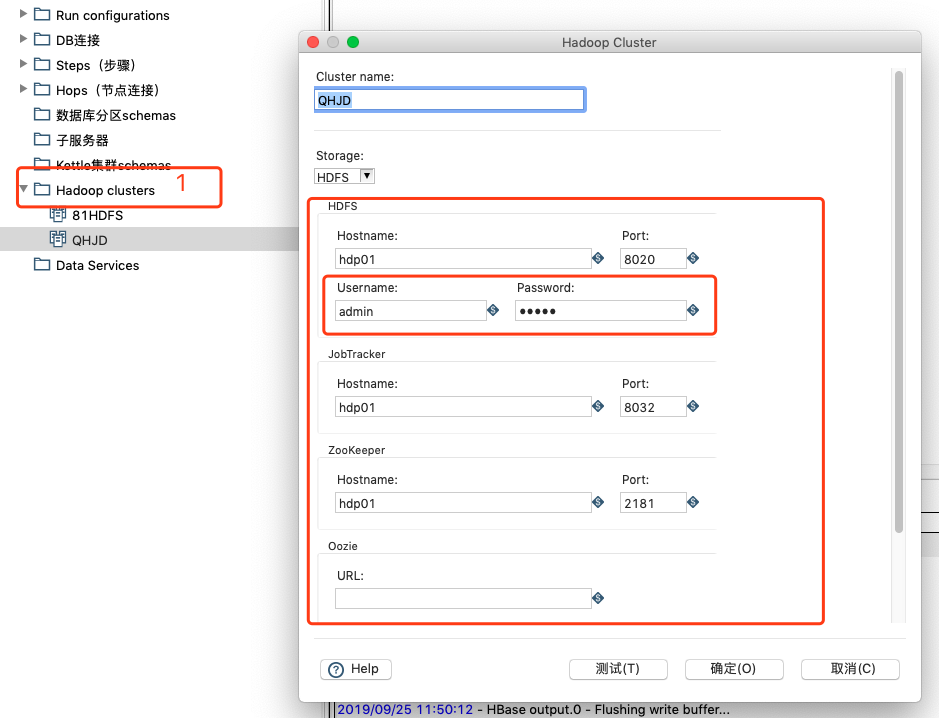
Task: Expand the Steps（步骤）tree node
Action: 23,63
